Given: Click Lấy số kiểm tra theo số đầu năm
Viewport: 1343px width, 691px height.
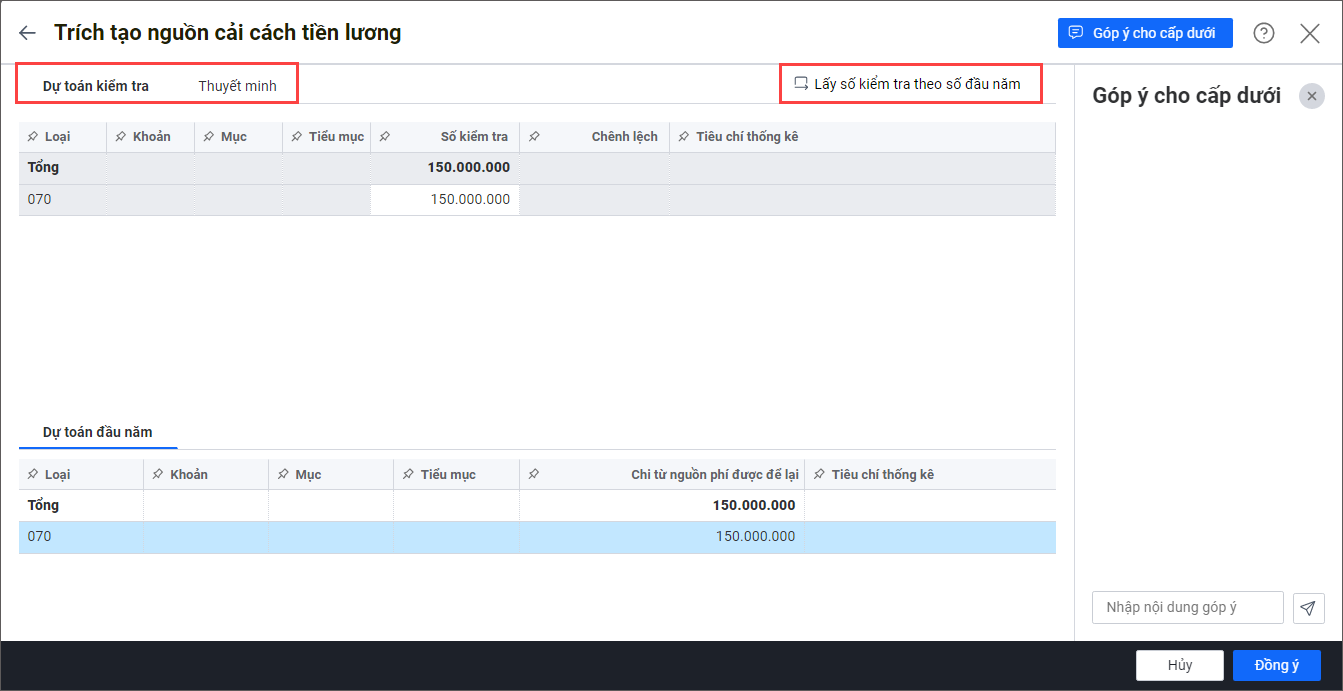Looking at the screenshot, I should point(908,84).
